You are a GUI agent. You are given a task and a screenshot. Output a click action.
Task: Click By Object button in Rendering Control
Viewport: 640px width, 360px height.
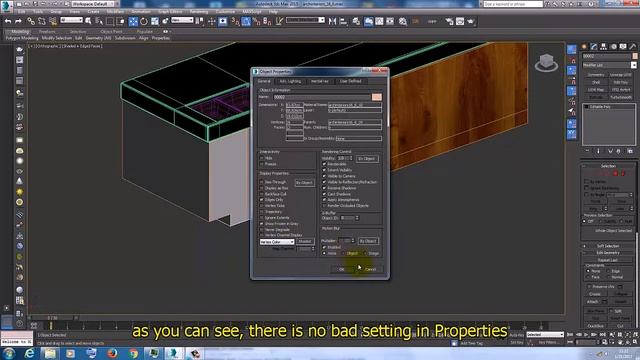click(367, 158)
